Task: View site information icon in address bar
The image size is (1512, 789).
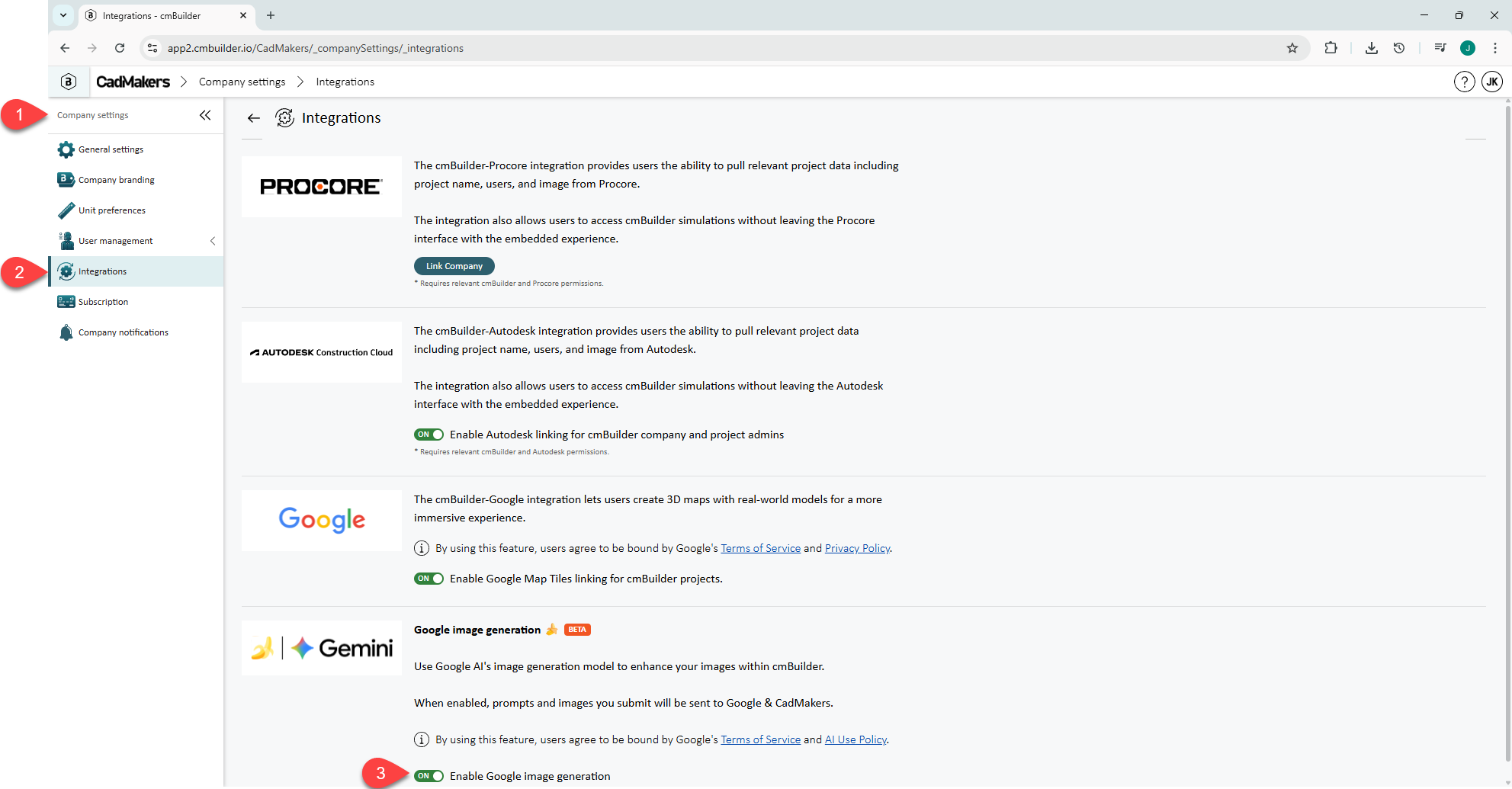Action: pyautogui.click(x=152, y=48)
